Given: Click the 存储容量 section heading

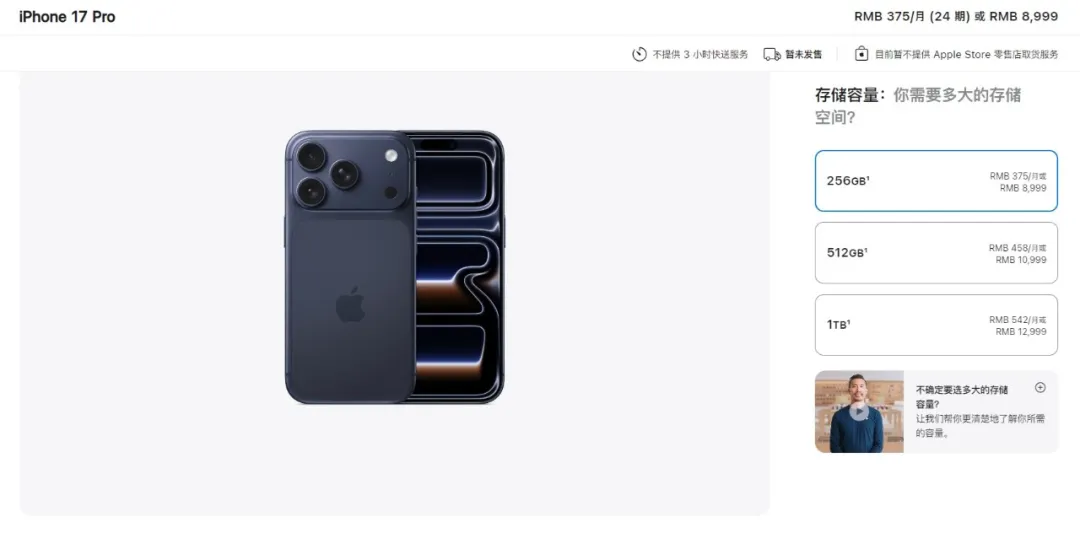Looking at the screenshot, I should pyautogui.click(x=847, y=95).
